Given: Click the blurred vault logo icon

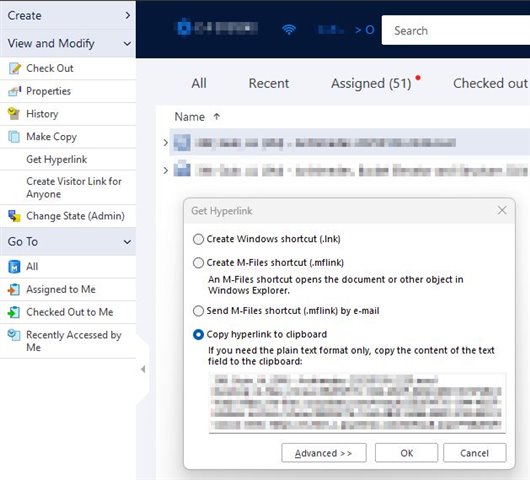Looking at the screenshot, I should tap(184, 28).
